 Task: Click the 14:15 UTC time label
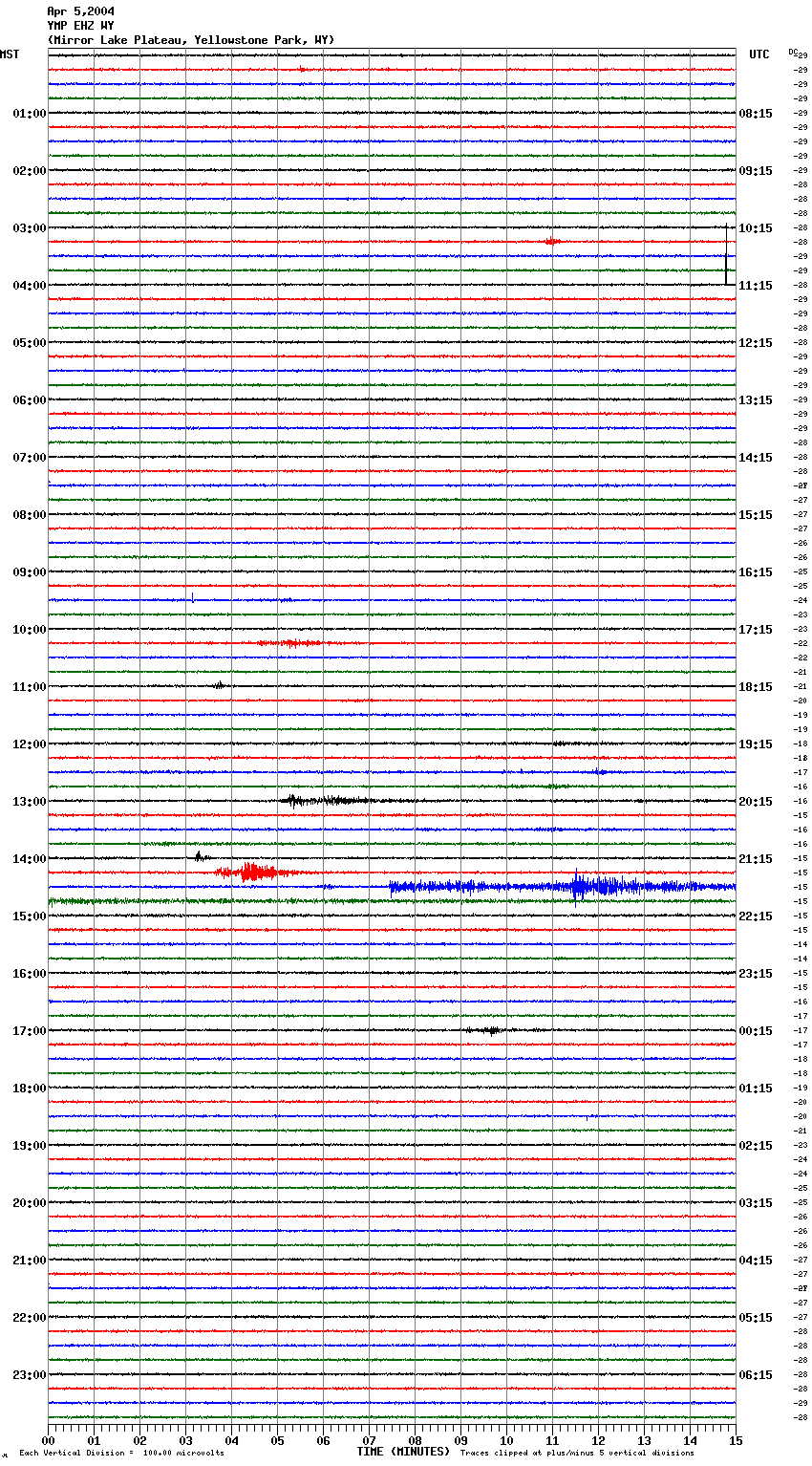(756, 458)
